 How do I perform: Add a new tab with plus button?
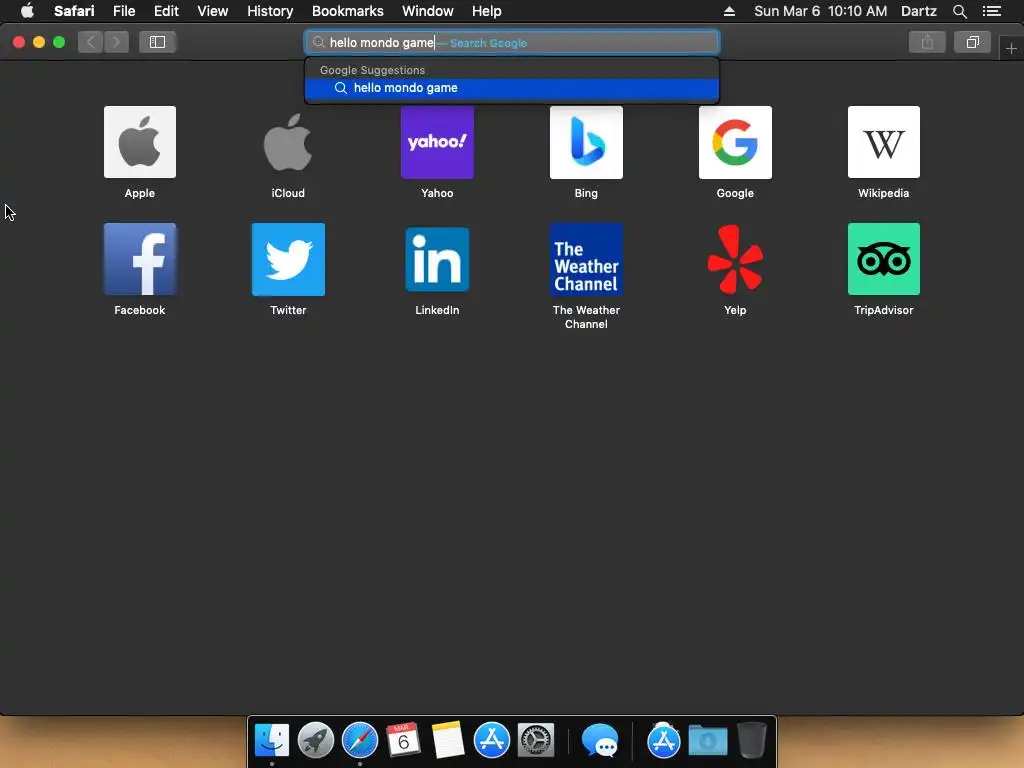1011,48
